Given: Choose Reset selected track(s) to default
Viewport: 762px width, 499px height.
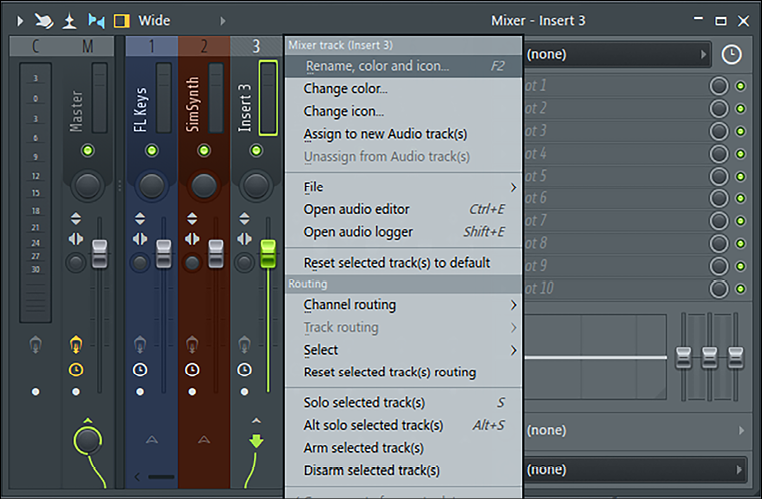Looking at the screenshot, I should coord(404,263).
